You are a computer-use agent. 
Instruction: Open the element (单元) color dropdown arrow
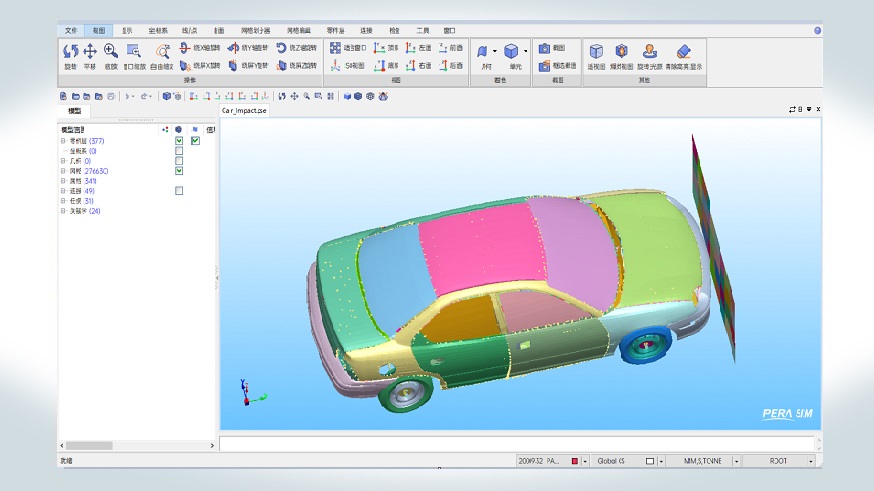point(526,51)
